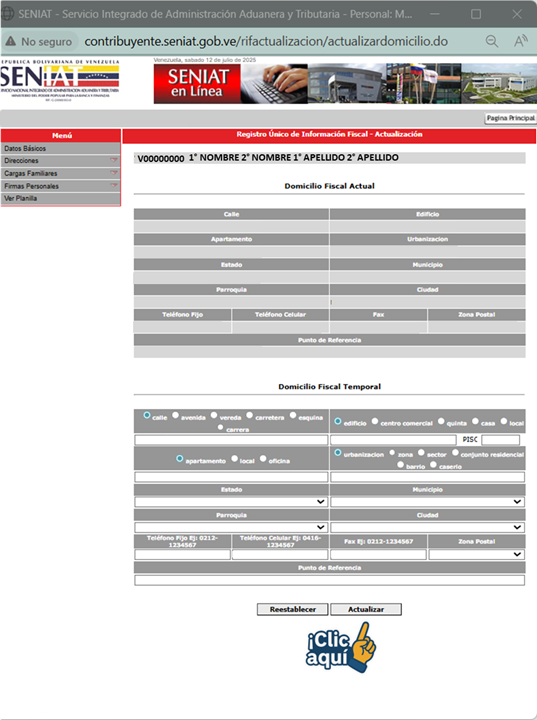Open the Municipio dropdown in Domicilio Temporal

point(427,502)
